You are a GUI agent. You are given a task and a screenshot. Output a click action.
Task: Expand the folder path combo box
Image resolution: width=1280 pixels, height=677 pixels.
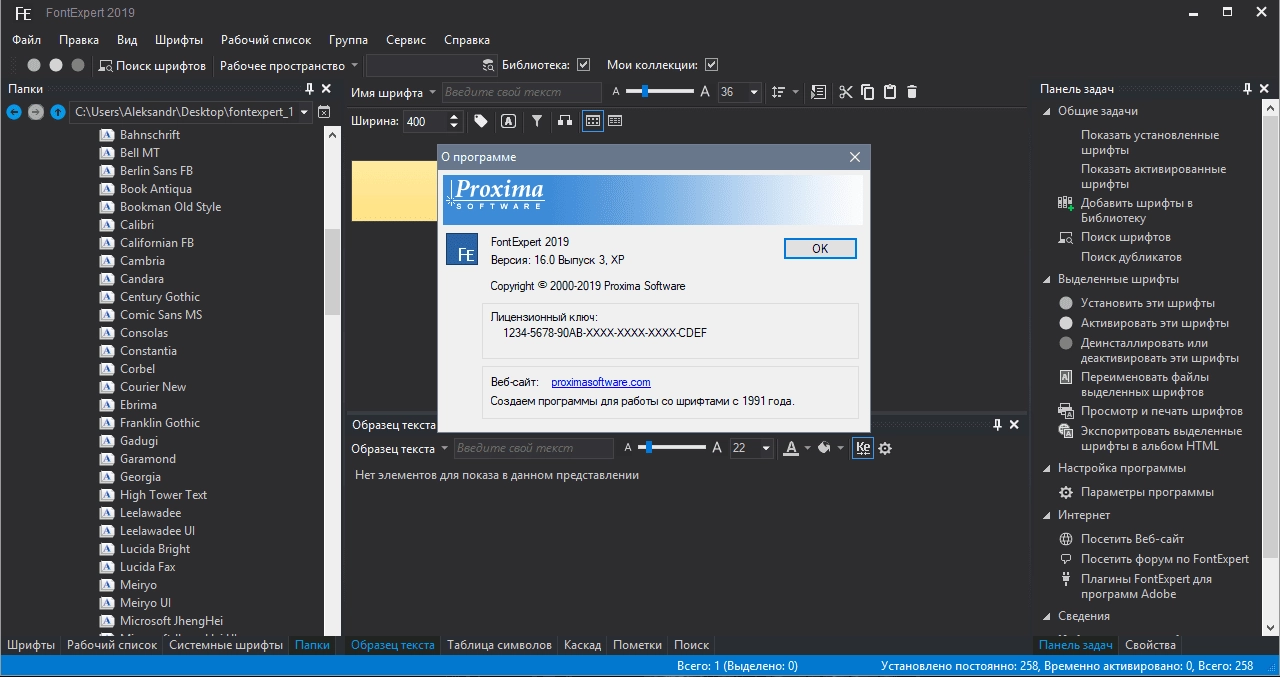pyautogui.click(x=304, y=112)
